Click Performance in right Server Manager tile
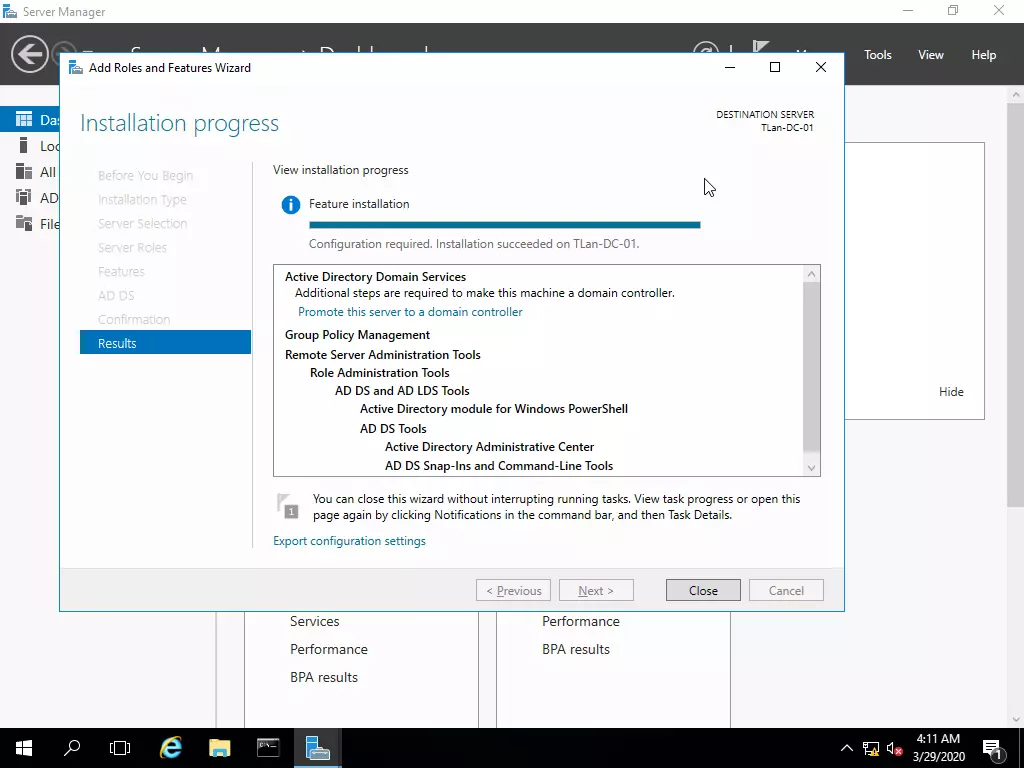This screenshot has height=768, width=1024. 581,621
